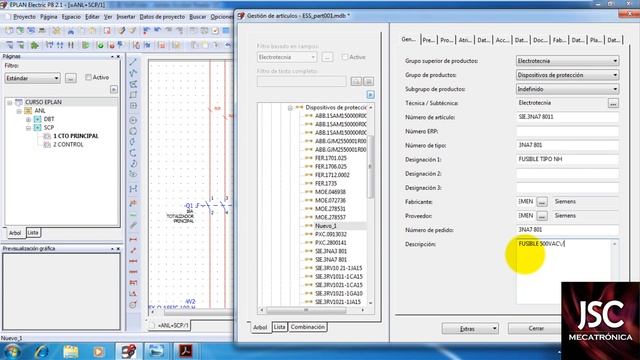Open the Extras dropdown button
The height and width of the screenshot is (360, 640).
click(x=470, y=329)
